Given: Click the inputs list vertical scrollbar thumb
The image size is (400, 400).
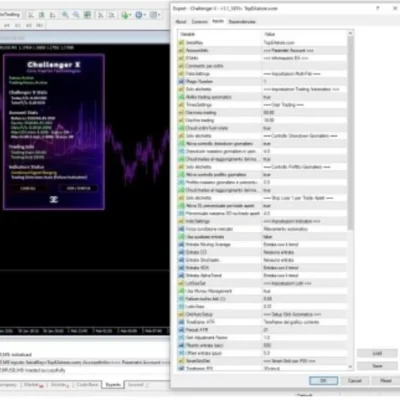Looking at the screenshot, I should click(x=350, y=133).
